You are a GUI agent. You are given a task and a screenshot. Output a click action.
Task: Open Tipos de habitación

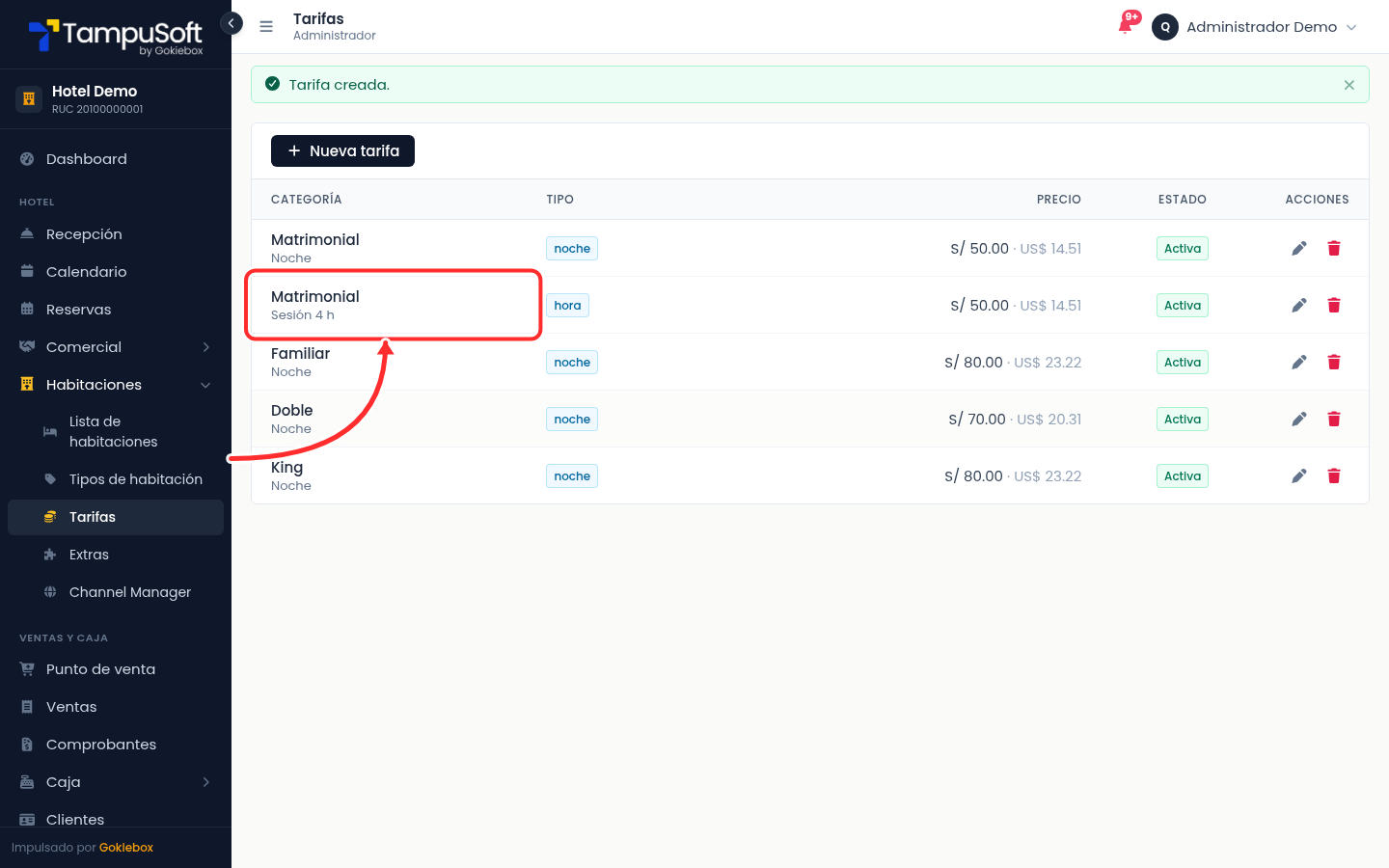coord(116,479)
